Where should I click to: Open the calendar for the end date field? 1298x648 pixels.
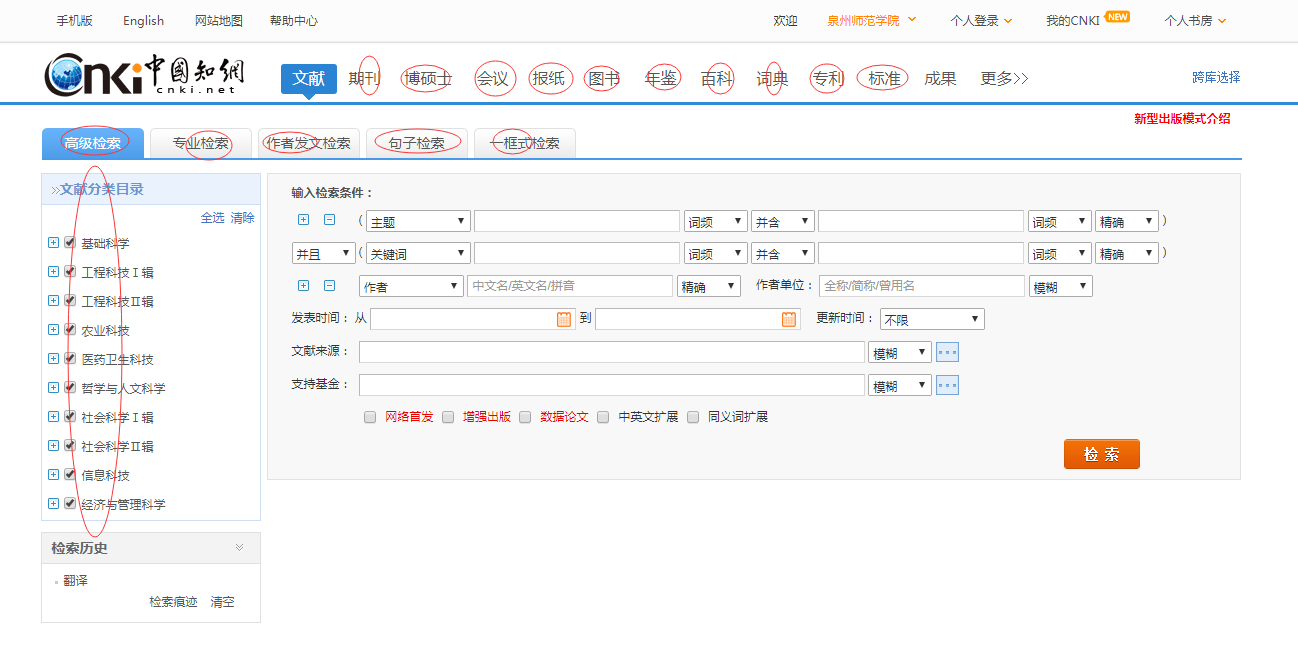point(789,319)
